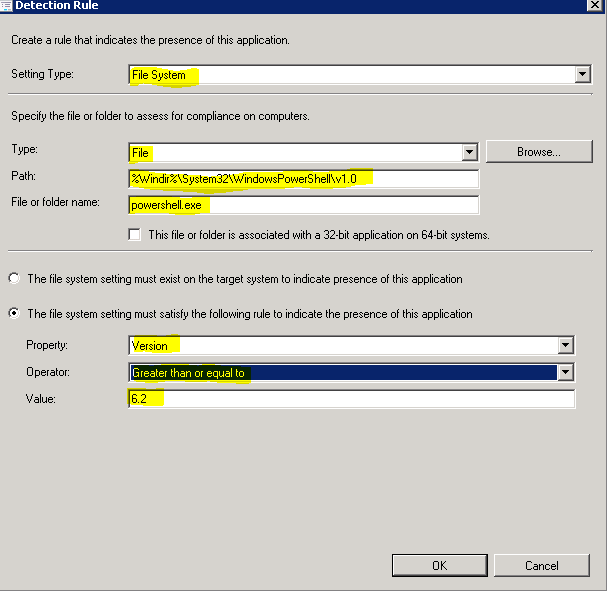Enable the 32-bit application on 64-bit checkbox
The height and width of the screenshot is (591, 607).
134,235
